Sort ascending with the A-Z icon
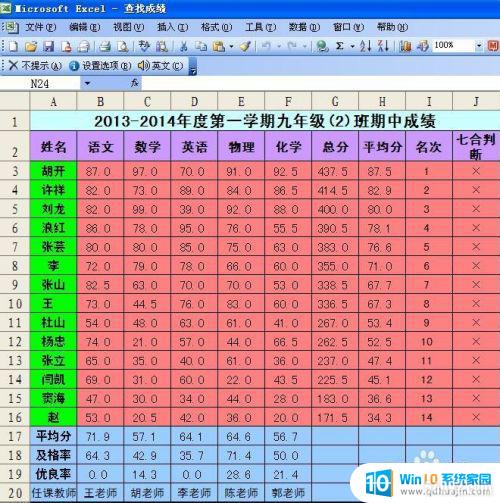Viewport: 500px width, 503px height. [x=365, y=46]
